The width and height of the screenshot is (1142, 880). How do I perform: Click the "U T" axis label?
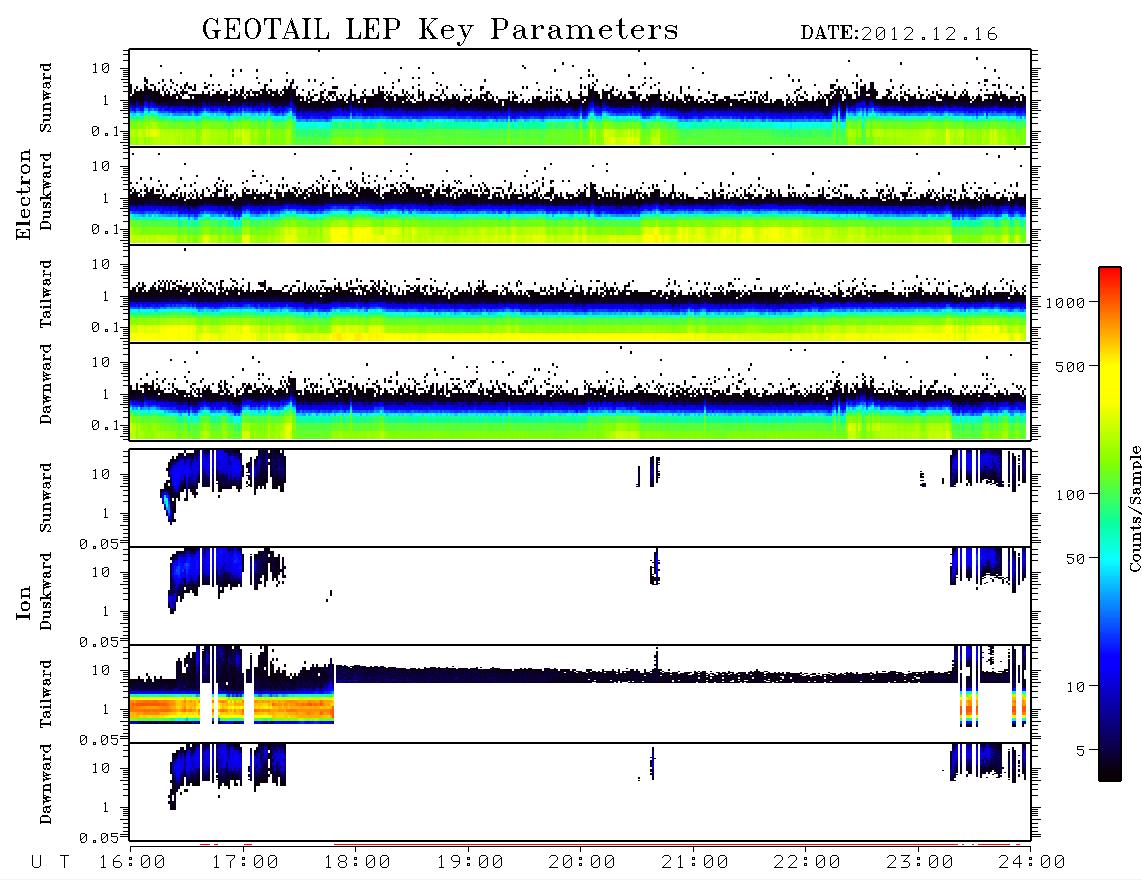(50, 863)
